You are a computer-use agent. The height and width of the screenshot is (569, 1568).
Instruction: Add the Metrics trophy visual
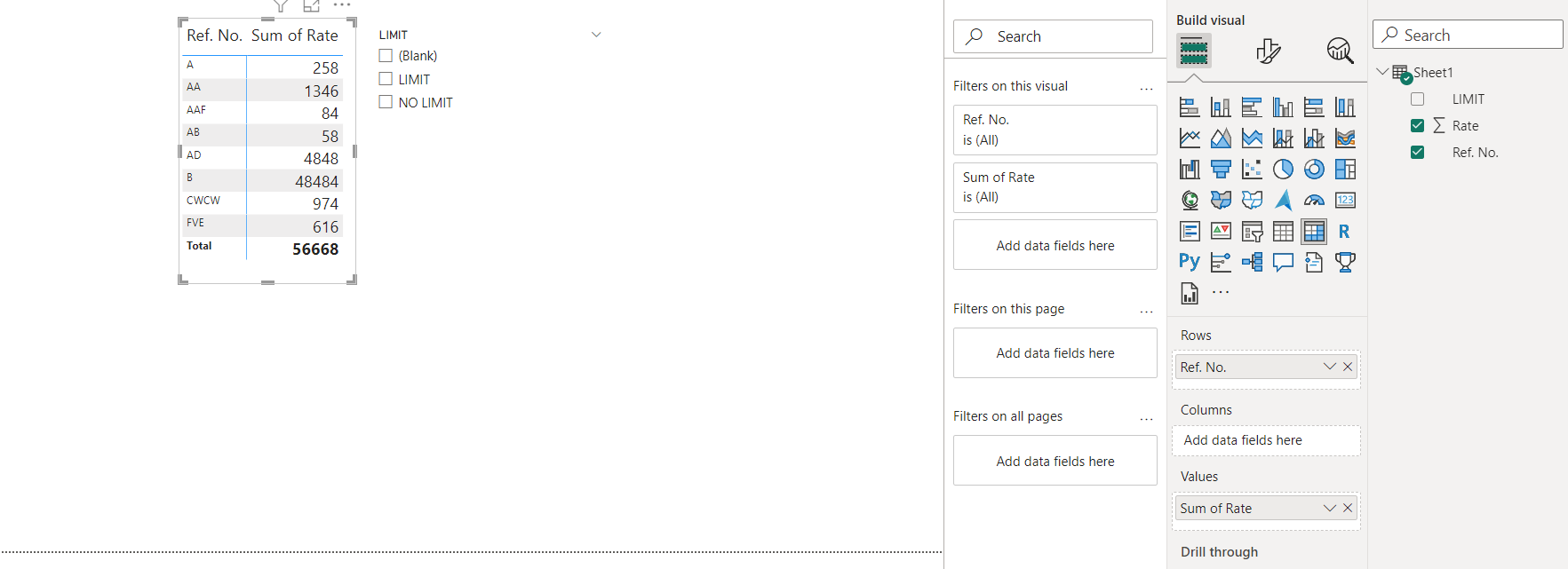coord(1345,262)
